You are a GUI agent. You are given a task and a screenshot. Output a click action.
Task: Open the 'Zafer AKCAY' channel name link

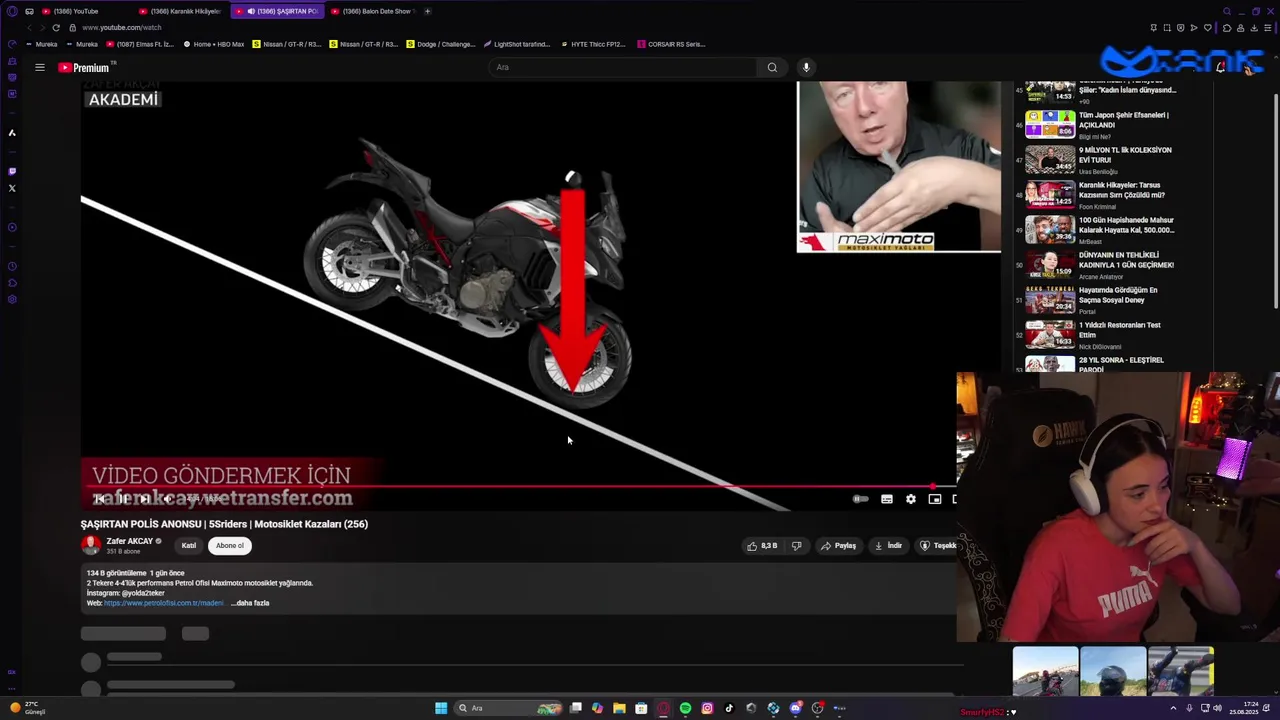(130, 541)
